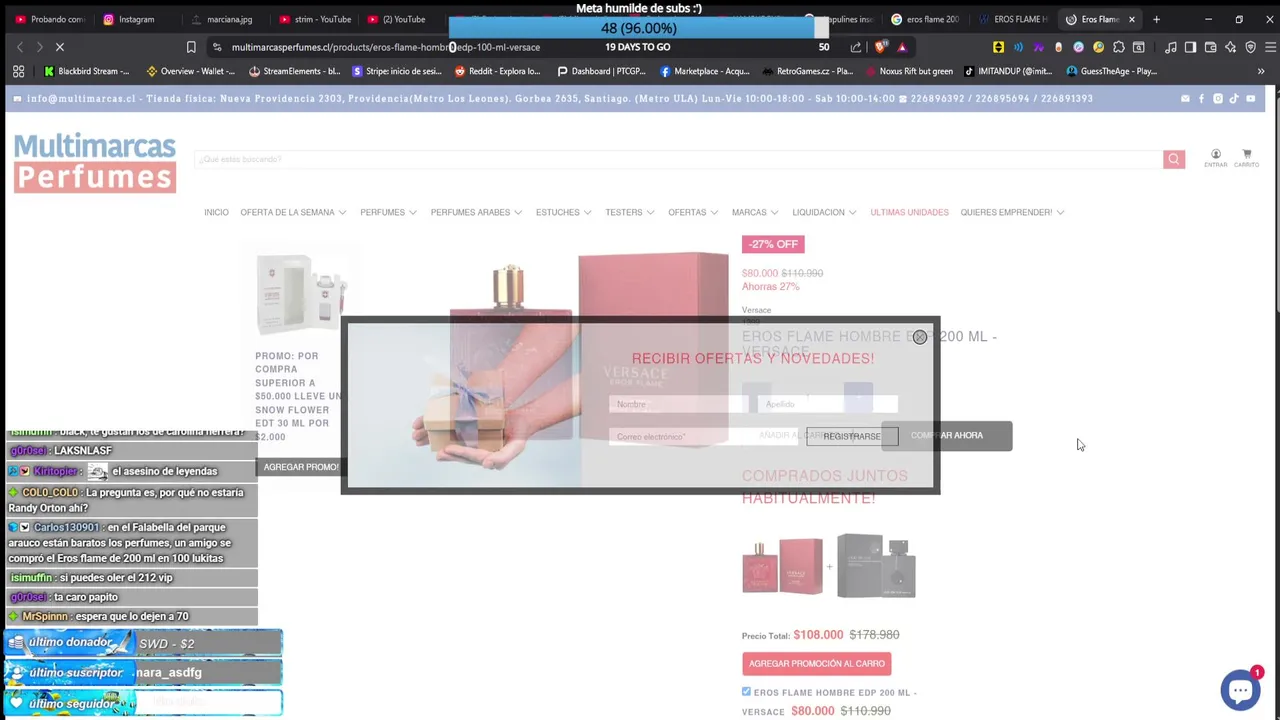This screenshot has width=1280, height=720.
Task: Open the bookmarks apps grid icon
Action: 18,71
